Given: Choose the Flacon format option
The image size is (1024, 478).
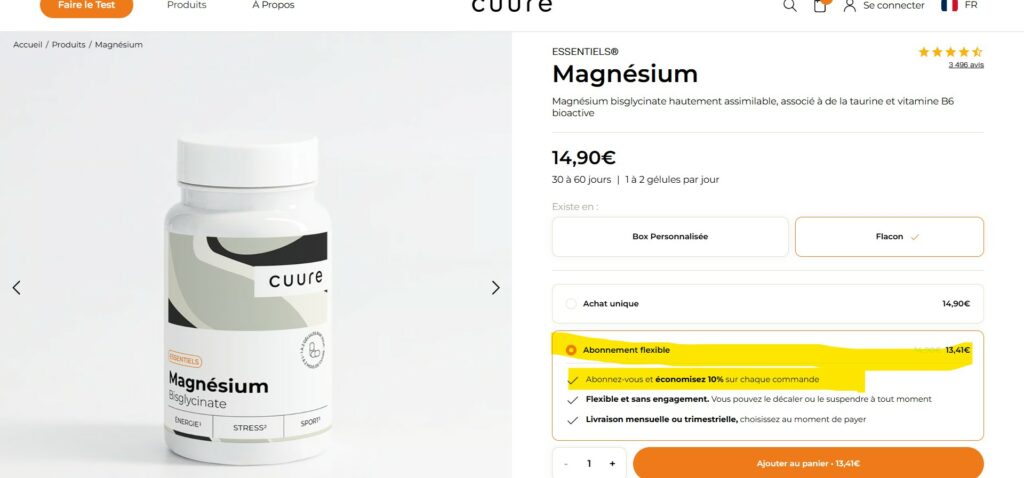Looking at the screenshot, I should (x=889, y=236).
